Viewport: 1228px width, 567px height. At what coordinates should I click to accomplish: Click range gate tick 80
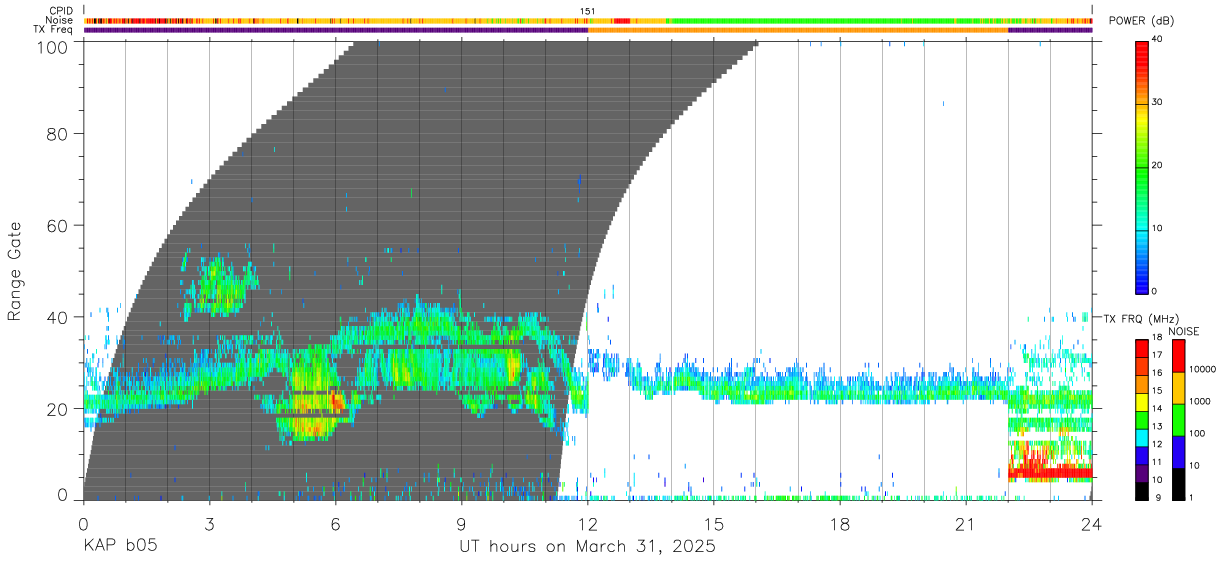[58, 135]
